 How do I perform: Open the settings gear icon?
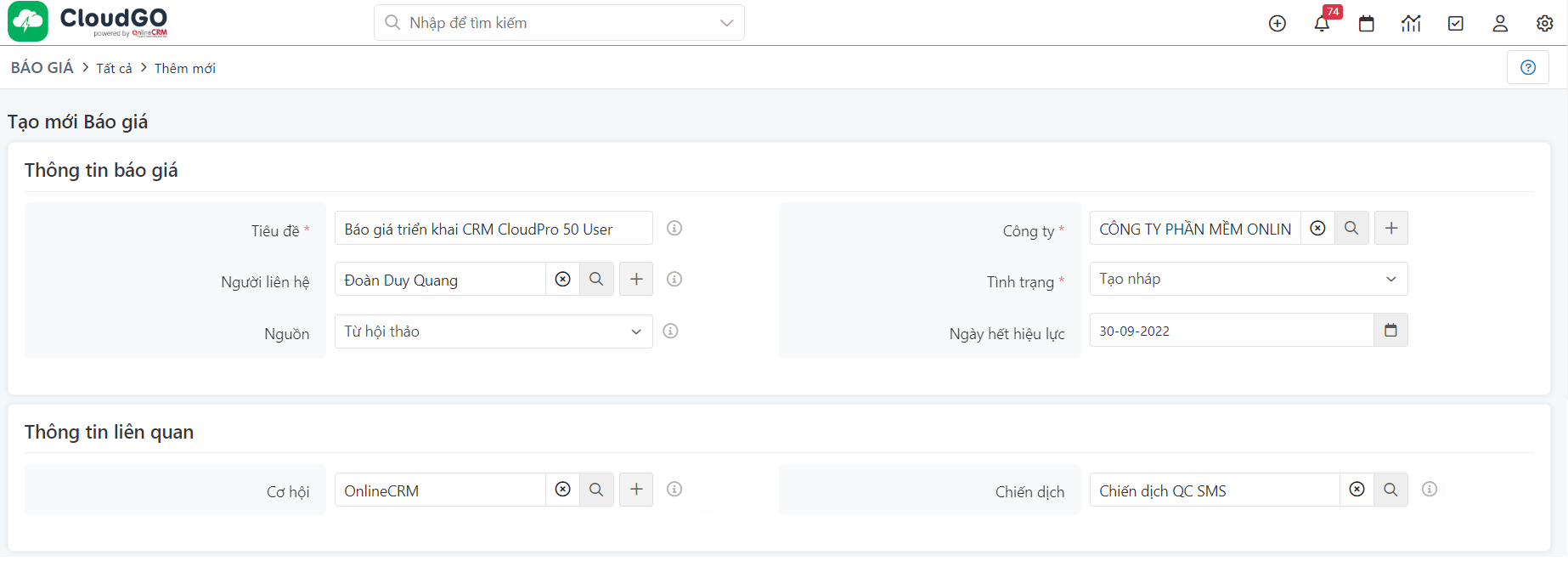click(x=1545, y=24)
